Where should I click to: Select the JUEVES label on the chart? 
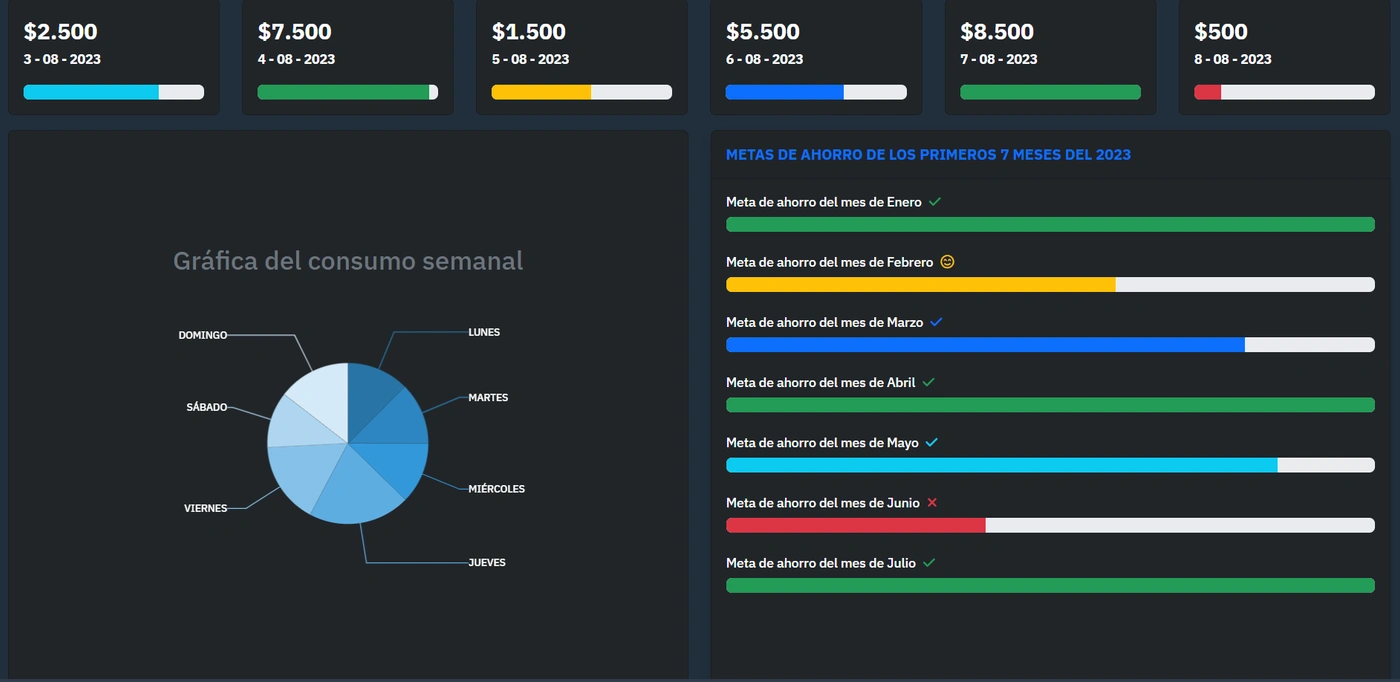[x=487, y=562]
